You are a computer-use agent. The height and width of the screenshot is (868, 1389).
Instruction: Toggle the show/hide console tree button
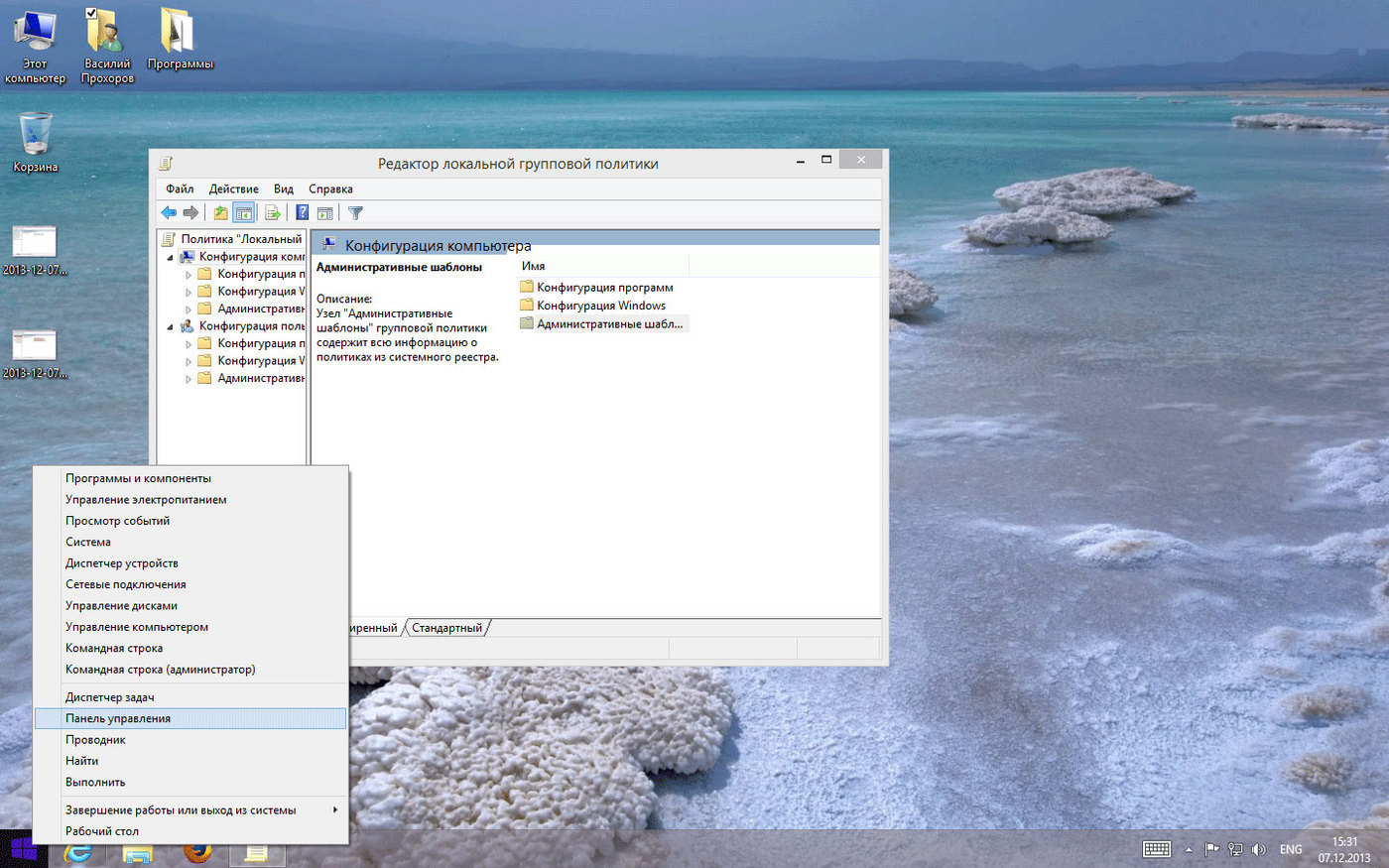point(244,213)
